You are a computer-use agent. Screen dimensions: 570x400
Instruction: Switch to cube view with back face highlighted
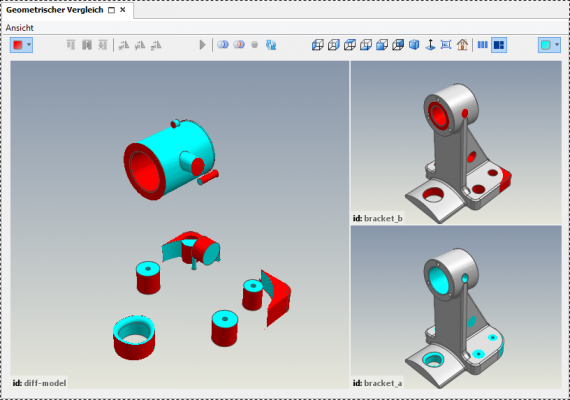pyautogui.click(x=398, y=45)
